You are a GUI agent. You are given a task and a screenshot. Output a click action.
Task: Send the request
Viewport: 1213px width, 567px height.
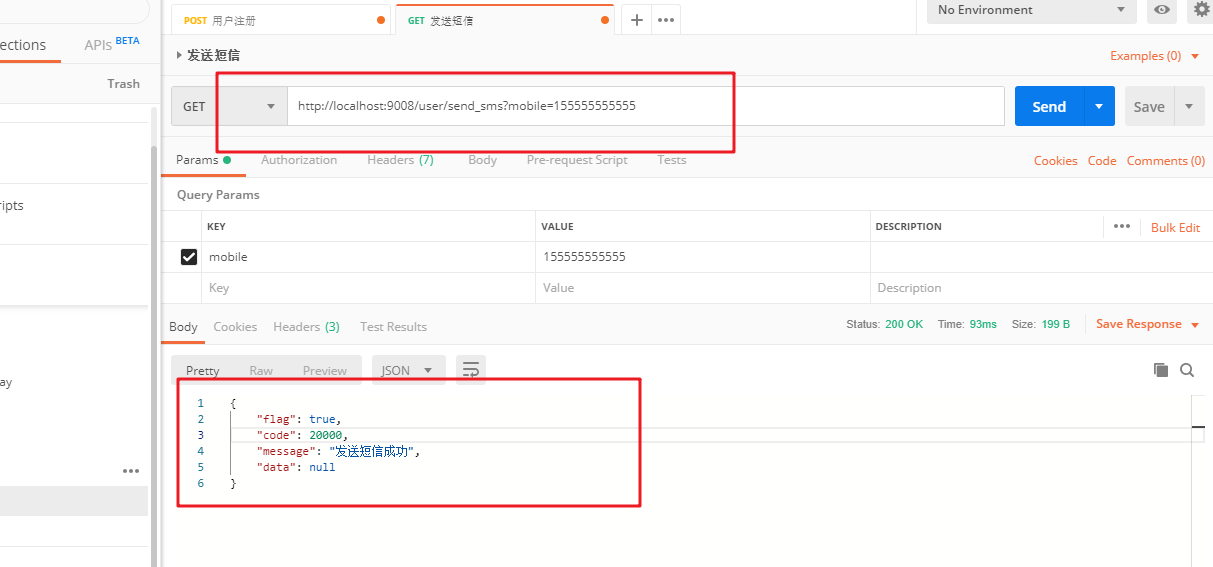1049,106
